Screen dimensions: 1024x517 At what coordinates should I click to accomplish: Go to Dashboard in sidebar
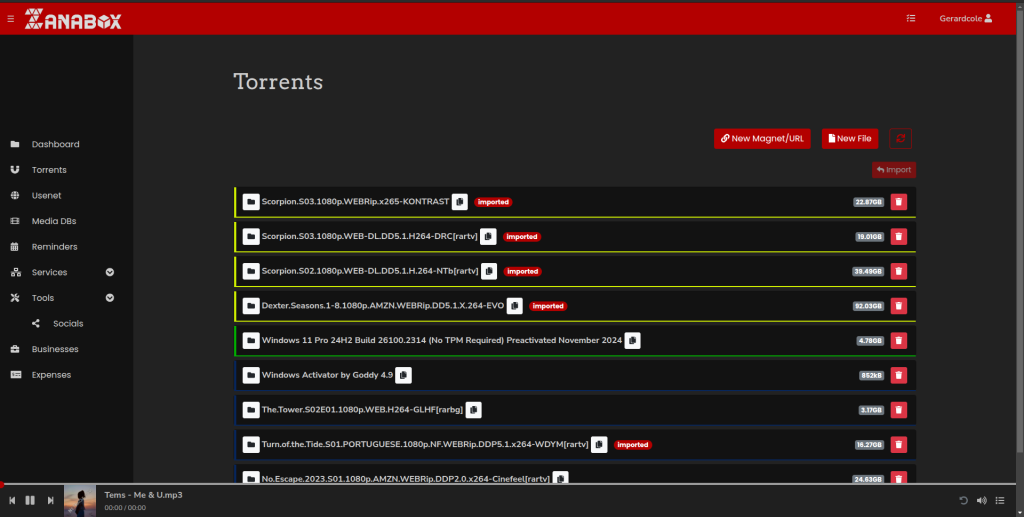tap(56, 144)
